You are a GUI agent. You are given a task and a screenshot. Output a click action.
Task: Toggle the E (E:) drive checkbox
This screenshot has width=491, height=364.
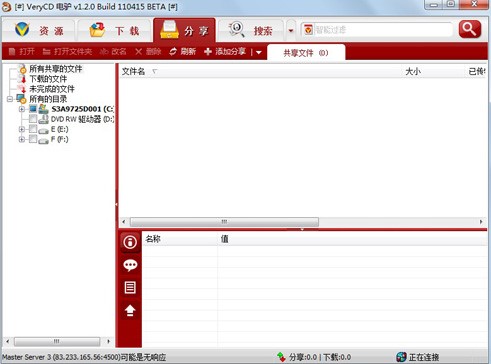click(33, 129)
